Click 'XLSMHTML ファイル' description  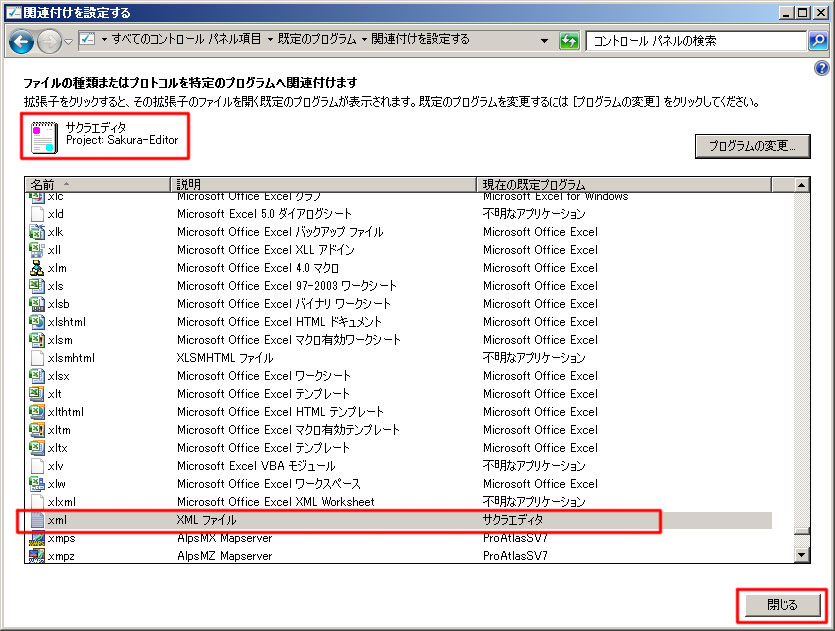coord(225,358)
